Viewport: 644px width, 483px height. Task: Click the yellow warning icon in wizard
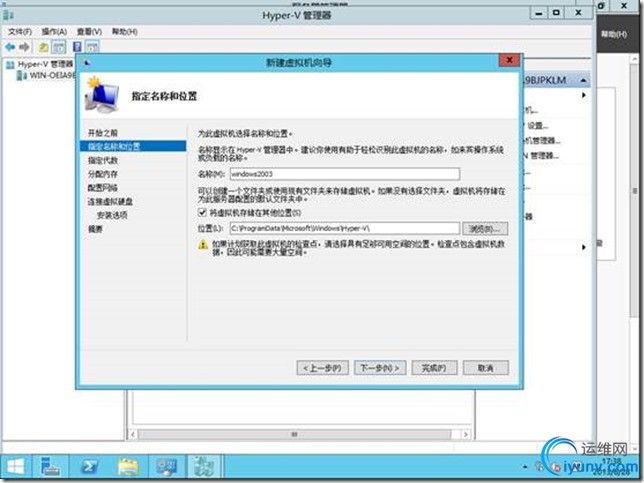point(203,245)
